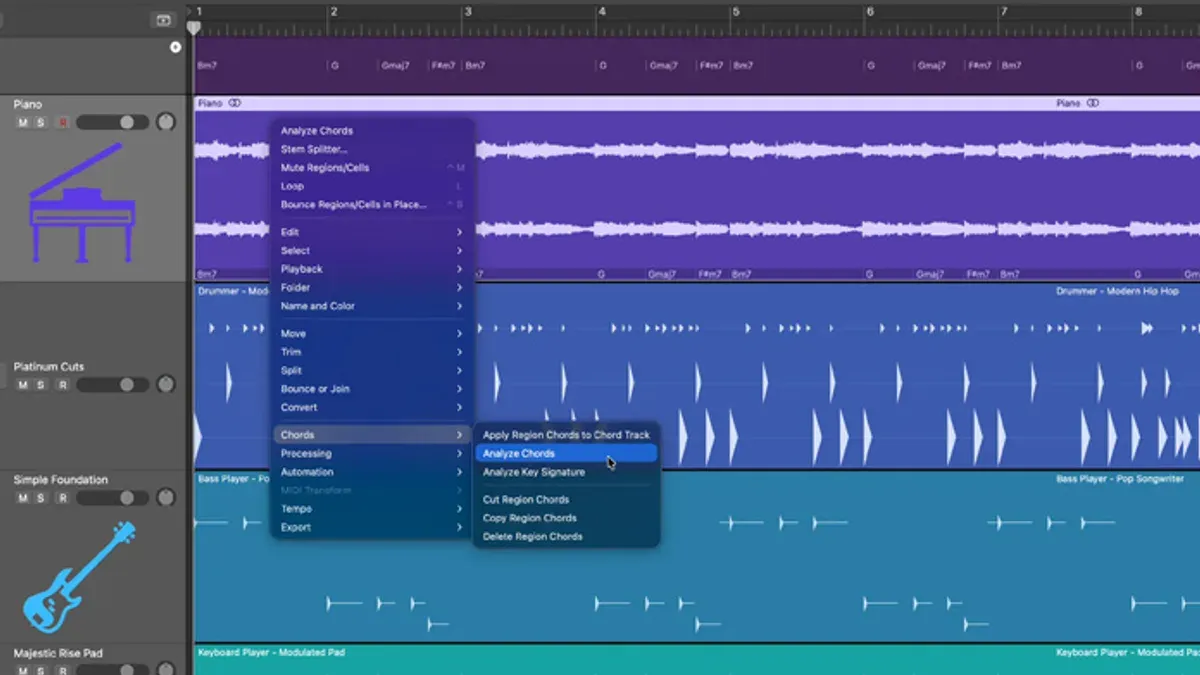Screen dimensions: 1200x675
Task: Click bar 7 on the timeline ruler
Action: (1004, 13)
